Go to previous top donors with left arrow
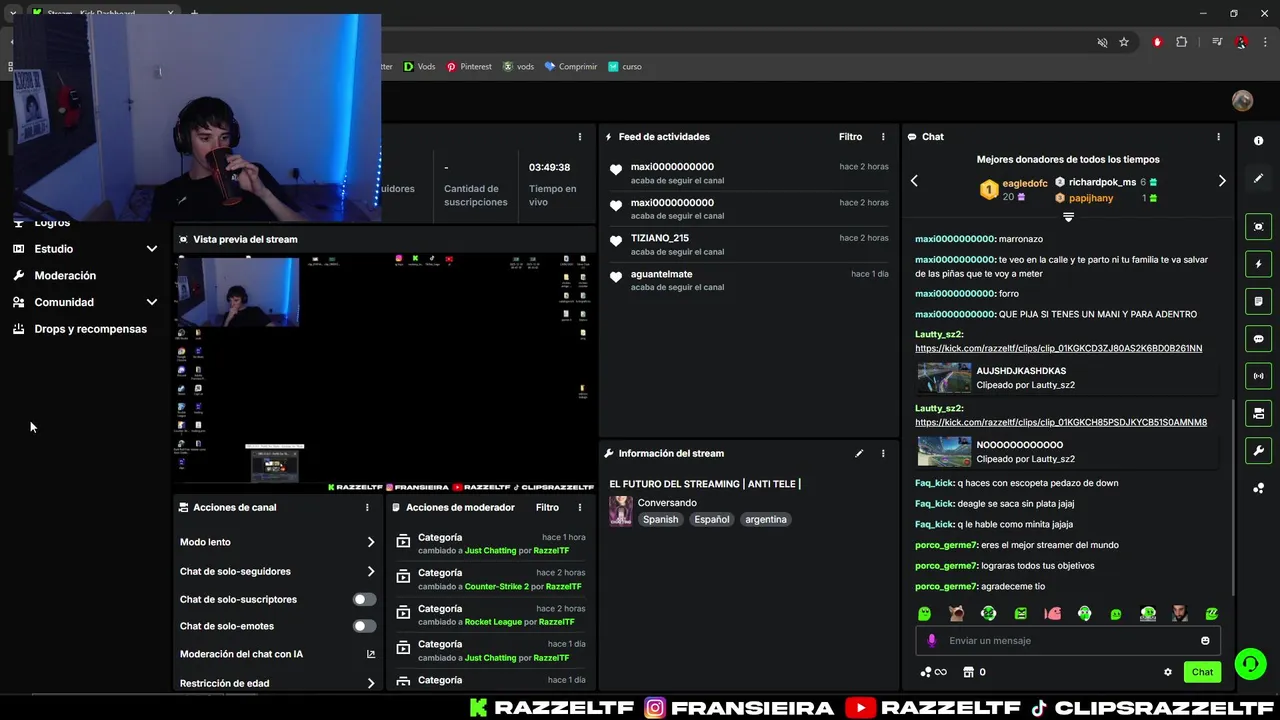This screenshot has height=720, width=1280. pos(914,181)
